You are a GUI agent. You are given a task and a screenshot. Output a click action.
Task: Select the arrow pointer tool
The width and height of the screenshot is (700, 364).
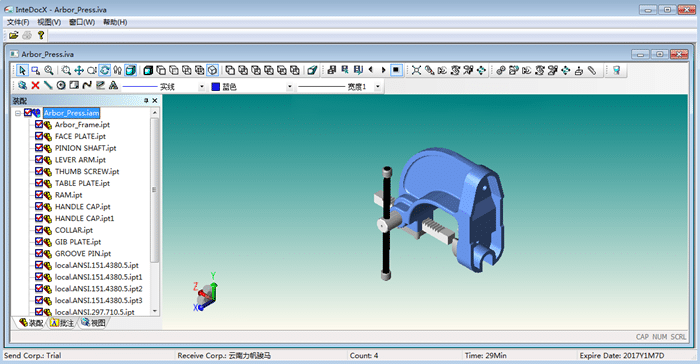pos(22,71)
